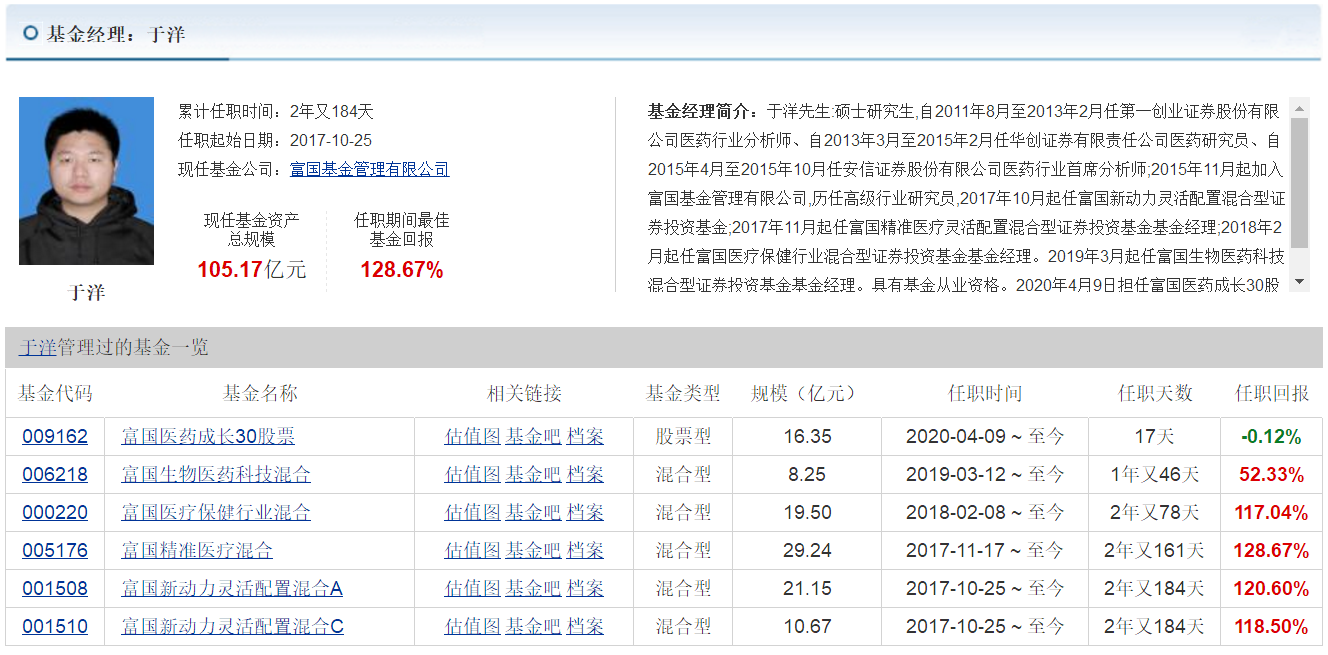Click the 基金代码 column header
The image size is (1328, 655).
55,394
